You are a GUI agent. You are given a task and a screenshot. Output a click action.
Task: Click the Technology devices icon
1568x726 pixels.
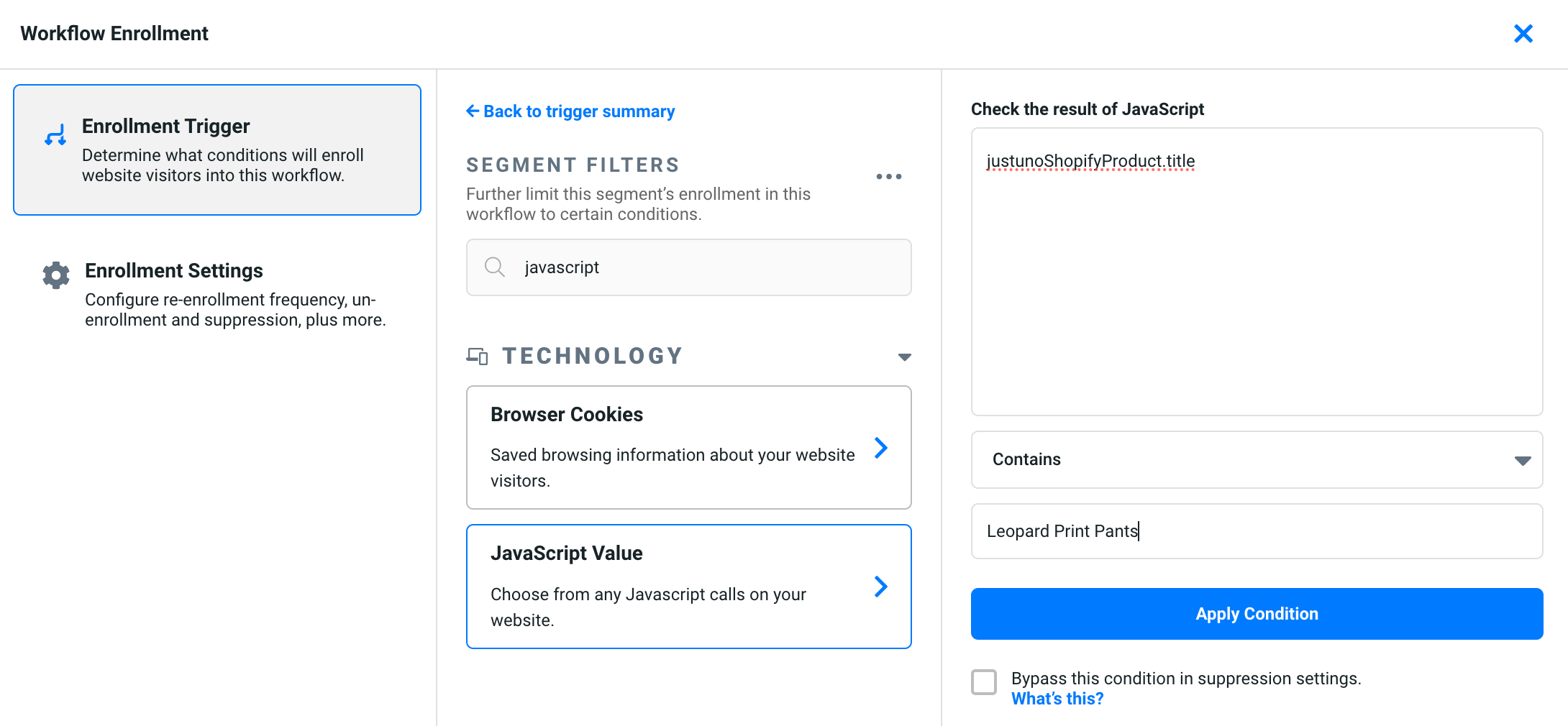click(477, 356)
